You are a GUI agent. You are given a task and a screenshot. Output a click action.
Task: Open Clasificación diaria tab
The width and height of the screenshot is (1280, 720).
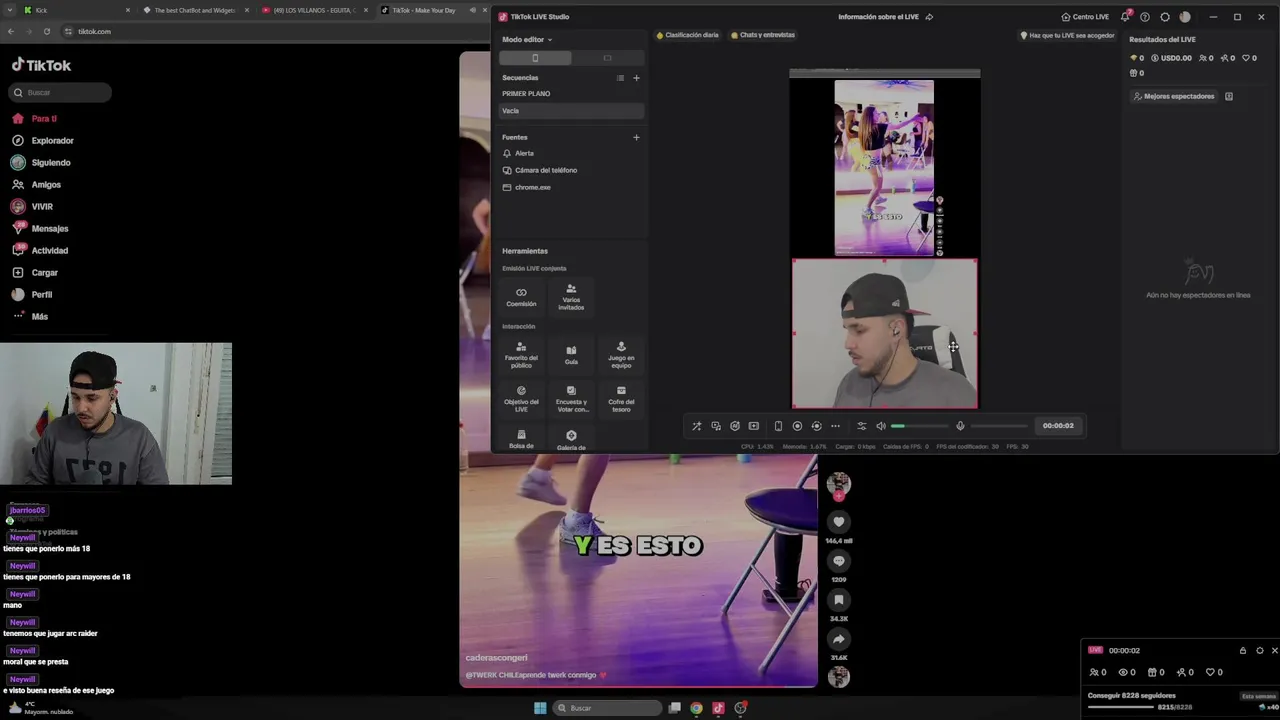(x=687, y=35)
